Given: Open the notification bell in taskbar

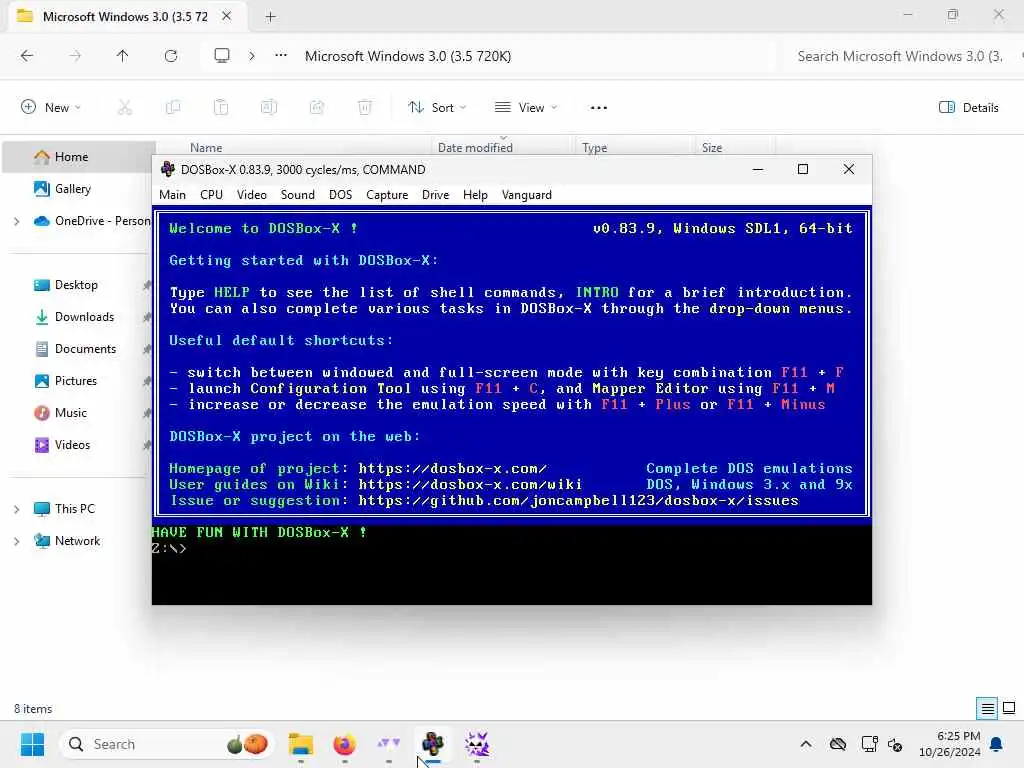Looking at the screenshot, I should tap(997, 744).
